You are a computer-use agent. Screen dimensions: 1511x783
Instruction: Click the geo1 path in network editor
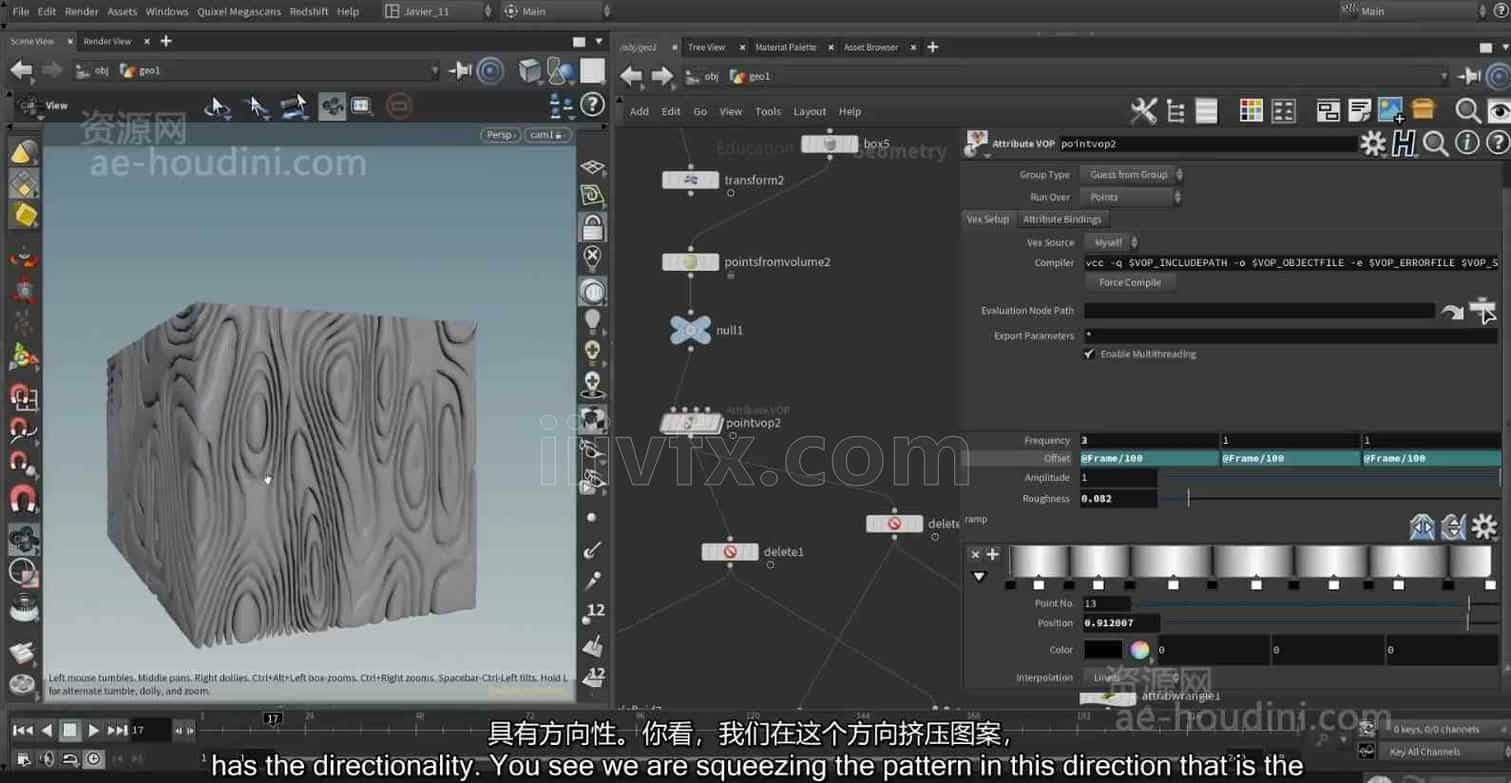pyautogui.click(x=751, y=76)
